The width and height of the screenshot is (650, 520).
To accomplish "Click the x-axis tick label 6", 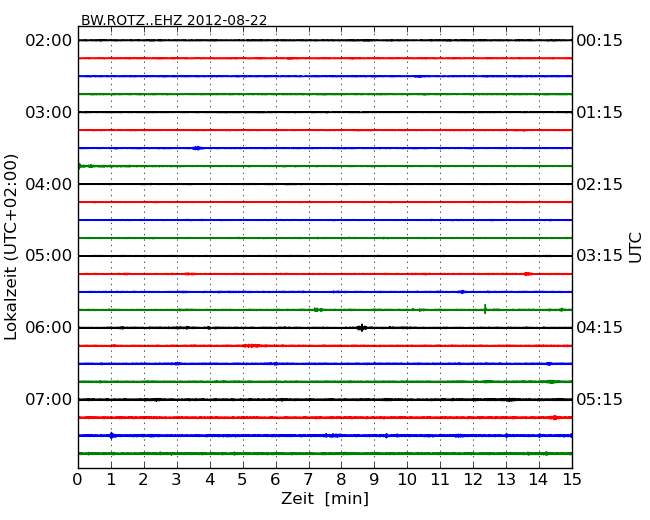I will tap(275, 480).
